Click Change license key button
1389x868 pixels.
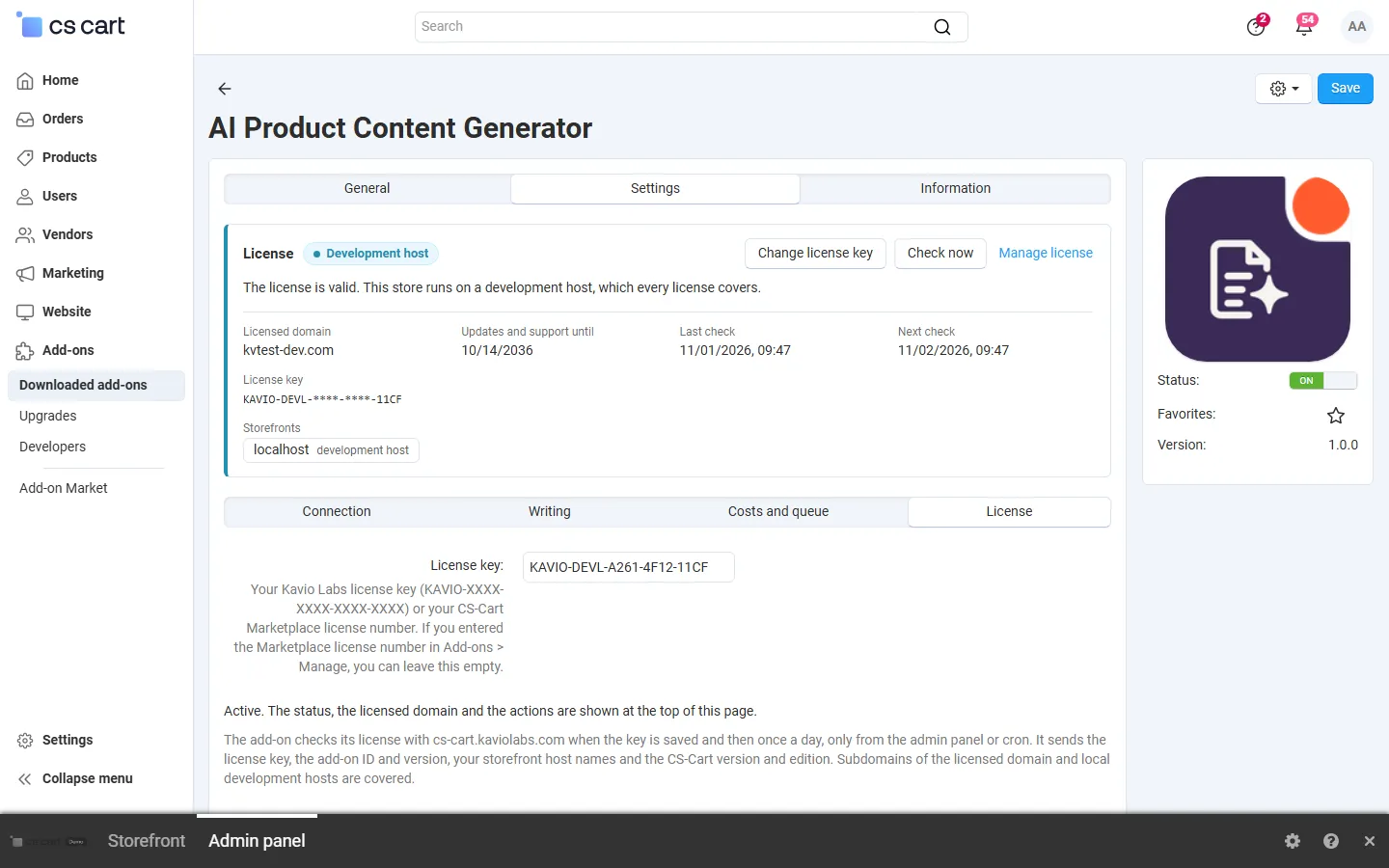pyautogui.click(x=815, y=254)
